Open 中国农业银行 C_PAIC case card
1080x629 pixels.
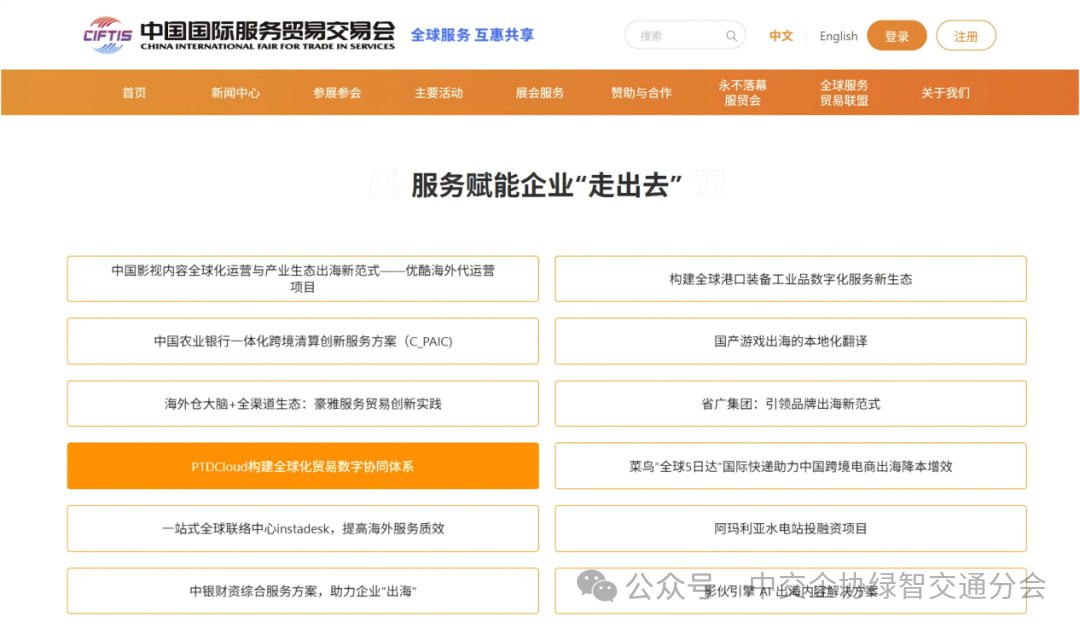tap(302, 341)
